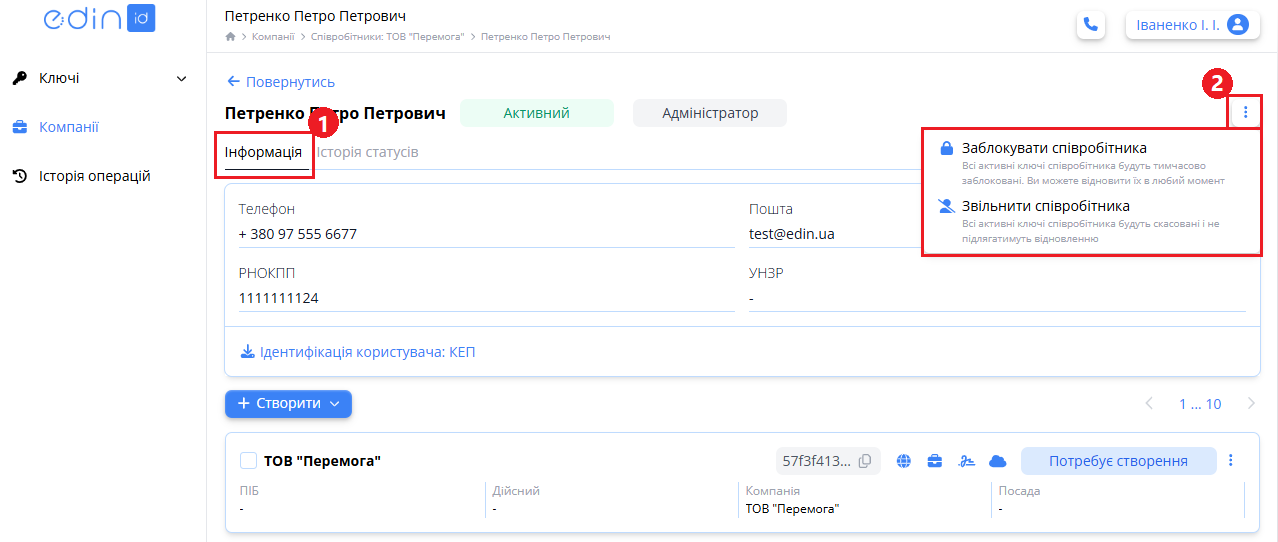Tick the ТОВ "Перемога" key checkbox
The width and height of the screenshot is (1278, 542).
249,461
